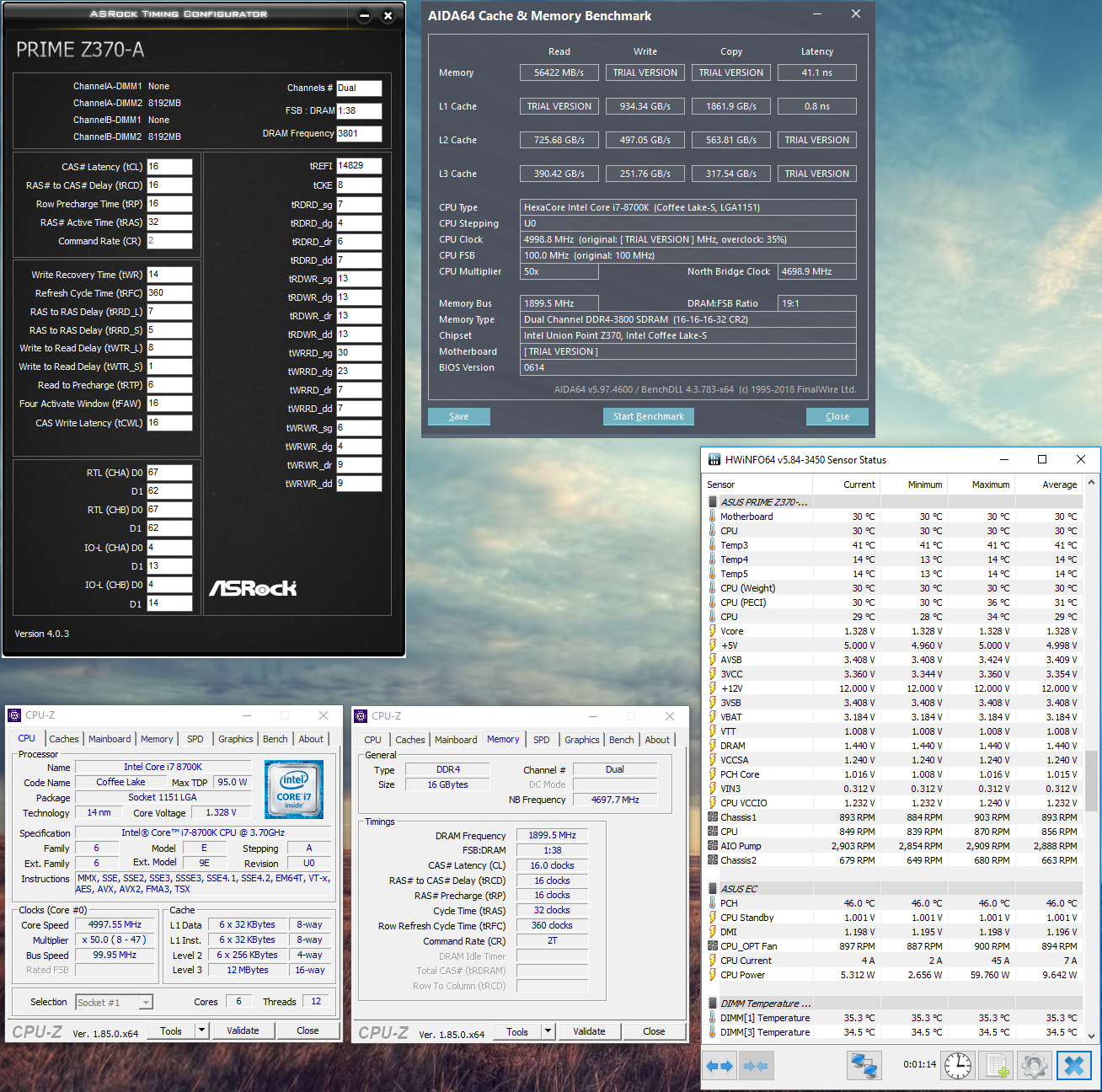Click the fan icon beside CPU_OPT Fan sensor

pyautogui.click(x=713, y=946)
